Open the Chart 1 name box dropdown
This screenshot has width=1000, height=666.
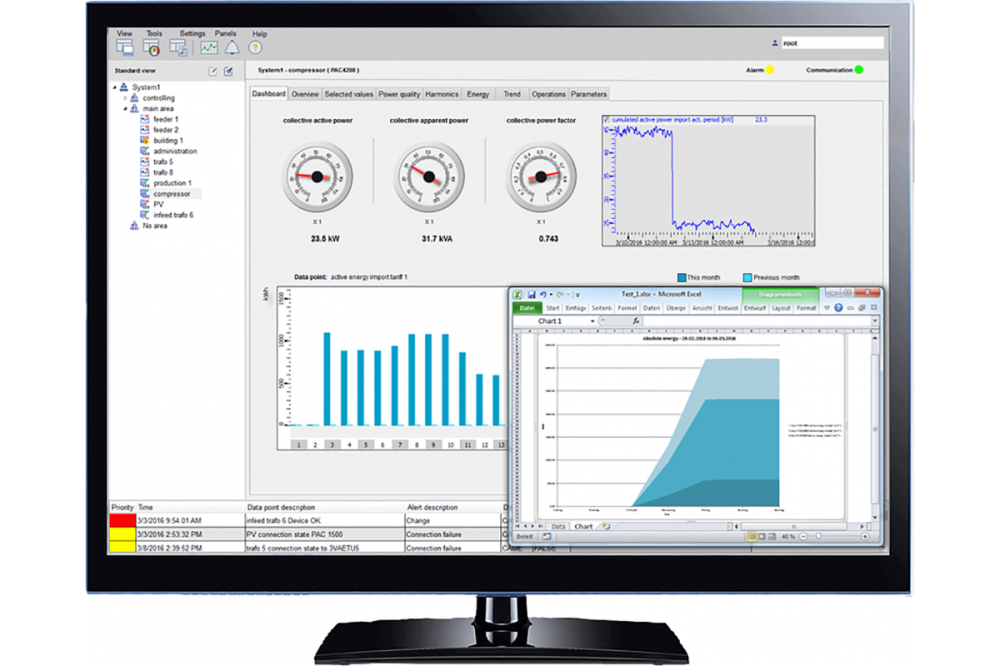592,321
